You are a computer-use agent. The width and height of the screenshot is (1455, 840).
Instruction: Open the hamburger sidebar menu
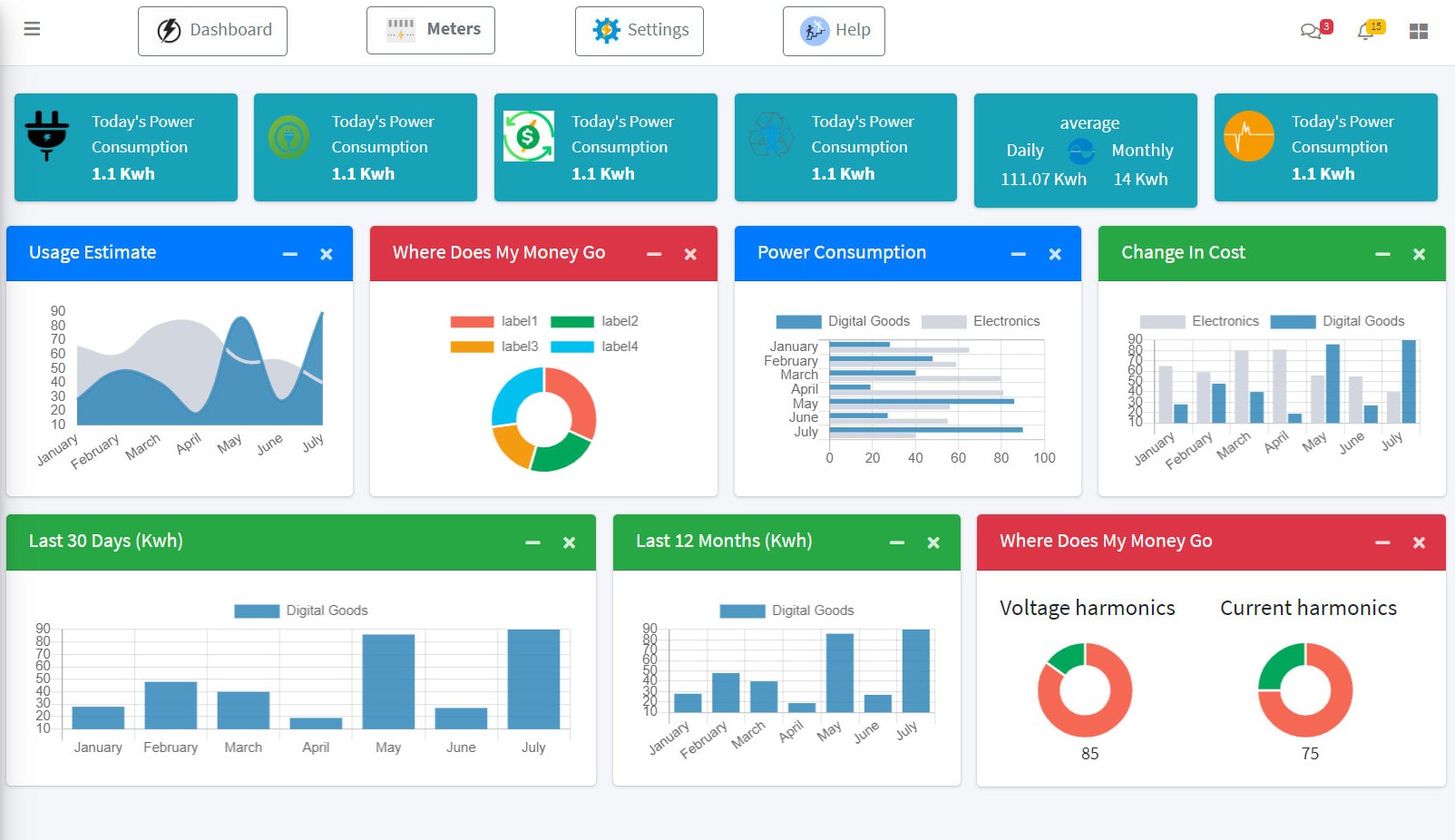click(x=32, y=29)
